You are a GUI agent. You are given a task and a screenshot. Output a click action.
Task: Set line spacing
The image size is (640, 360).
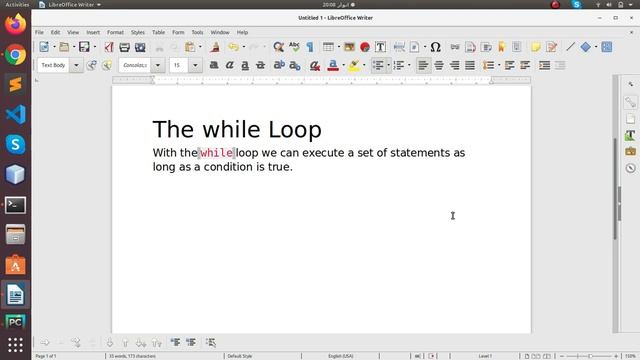coord(488,65)
